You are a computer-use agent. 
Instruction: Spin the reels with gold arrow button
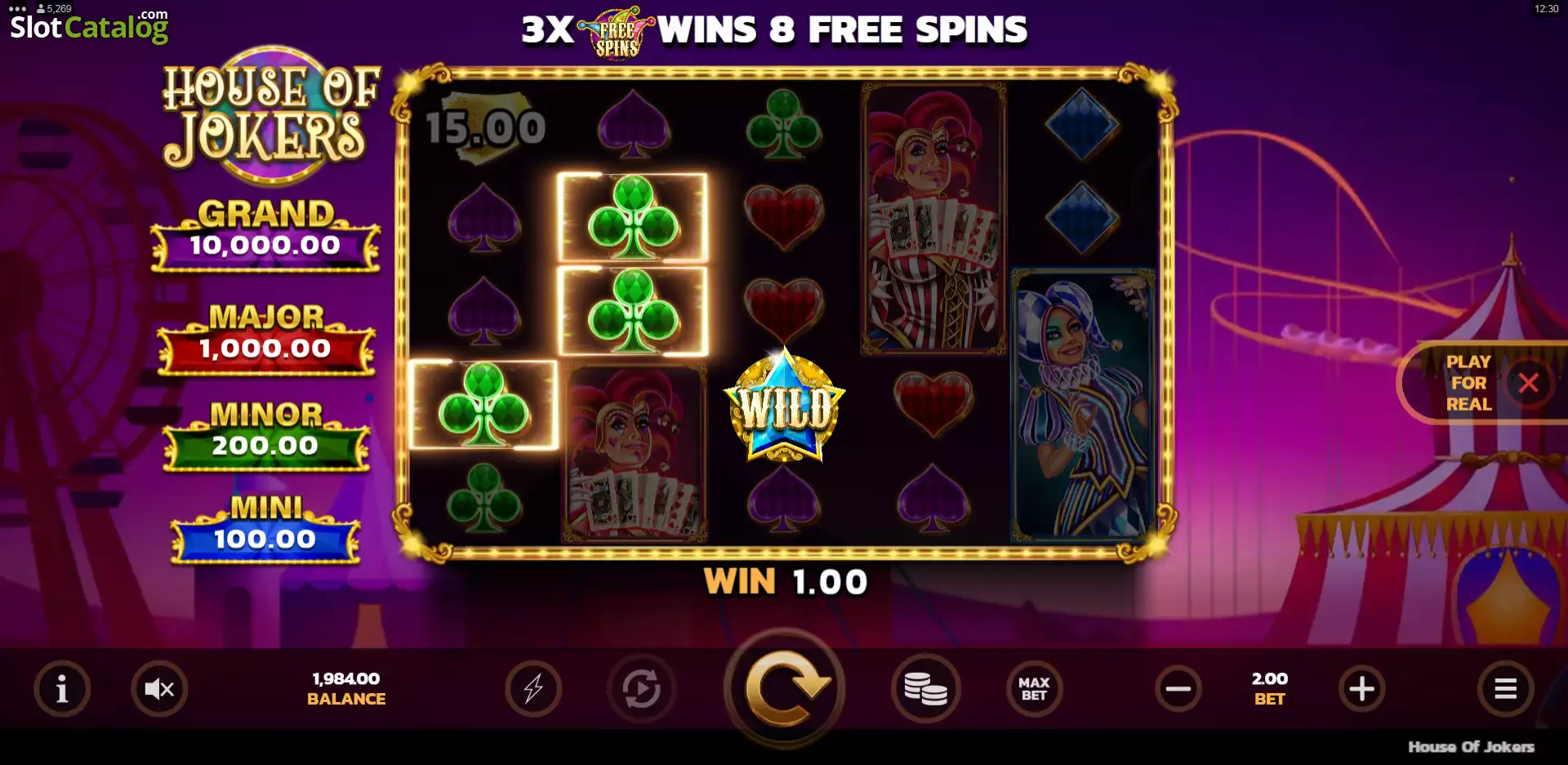coord(784,688)
